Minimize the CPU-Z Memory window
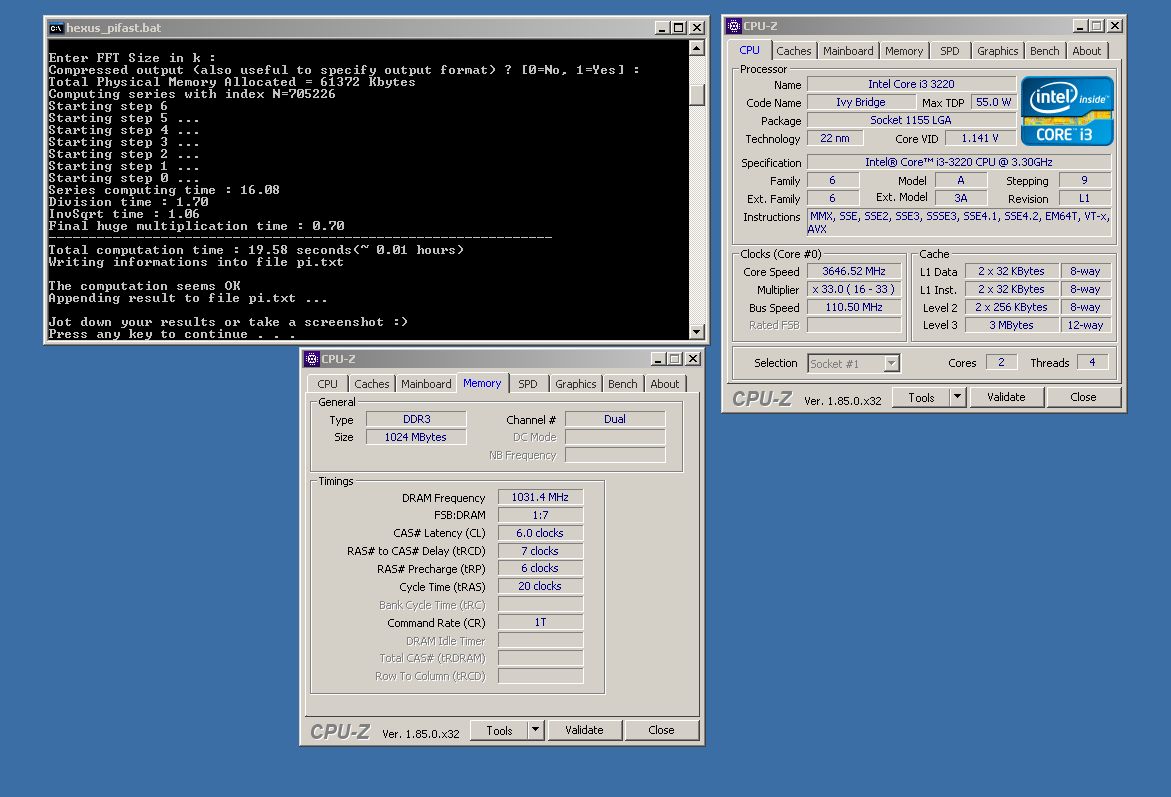The image size is (1171, 797). pyautogui.click(x=658, y=359)
